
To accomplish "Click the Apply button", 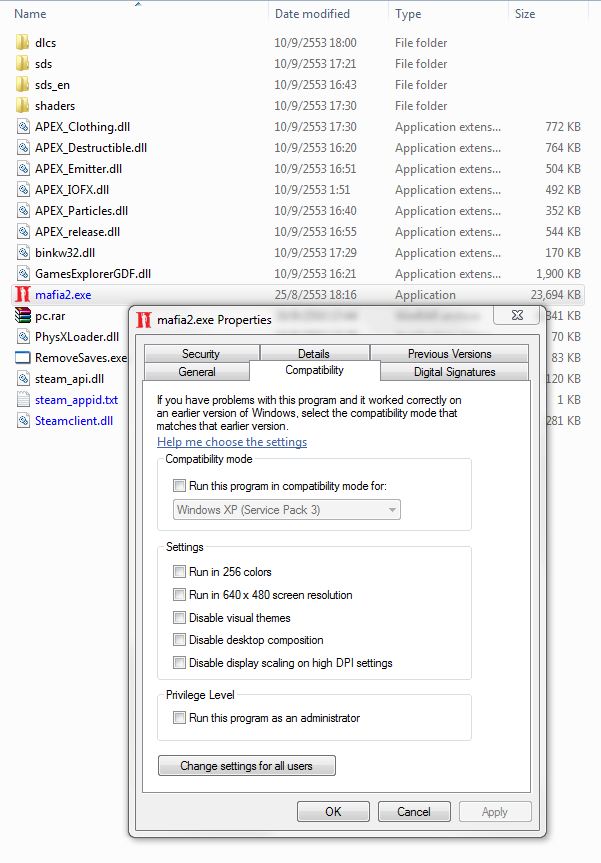I will [x=495, y=812].
